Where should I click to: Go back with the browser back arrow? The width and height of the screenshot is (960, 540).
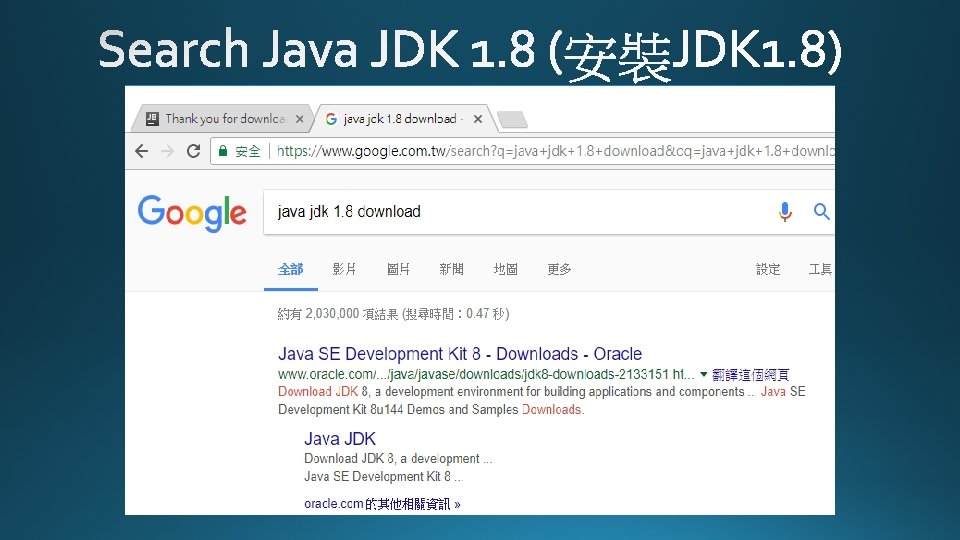[x=141, y=151]
